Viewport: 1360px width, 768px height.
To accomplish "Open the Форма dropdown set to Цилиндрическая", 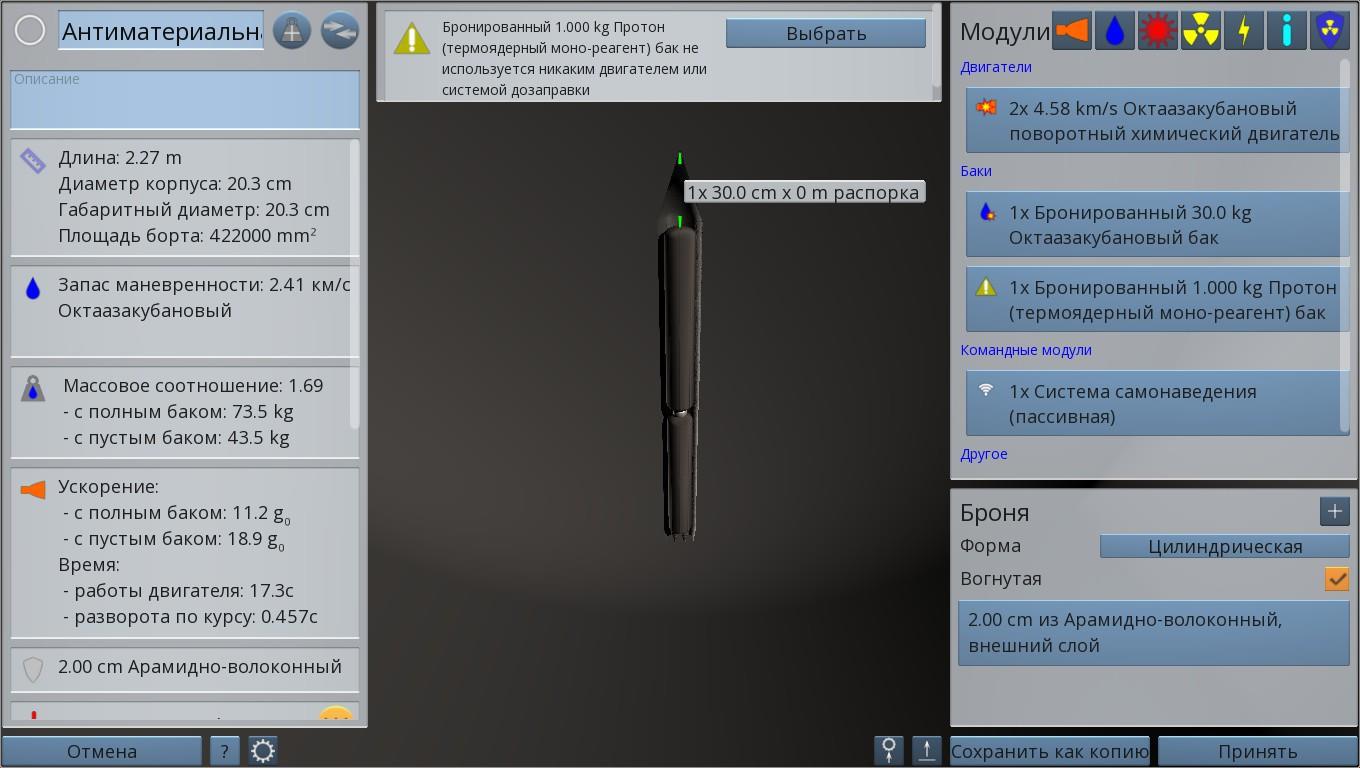I will click(1224, 546).
